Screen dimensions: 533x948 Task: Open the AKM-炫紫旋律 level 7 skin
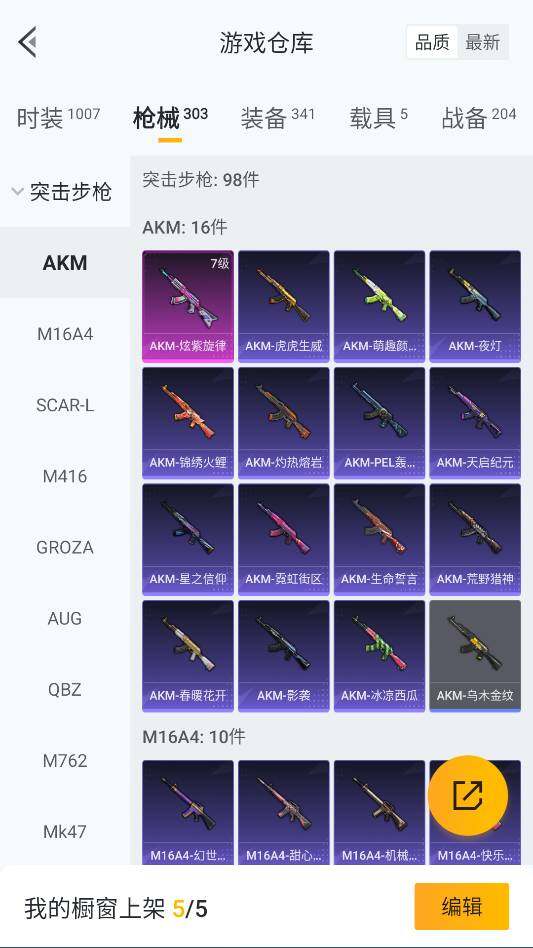(188, 306)
